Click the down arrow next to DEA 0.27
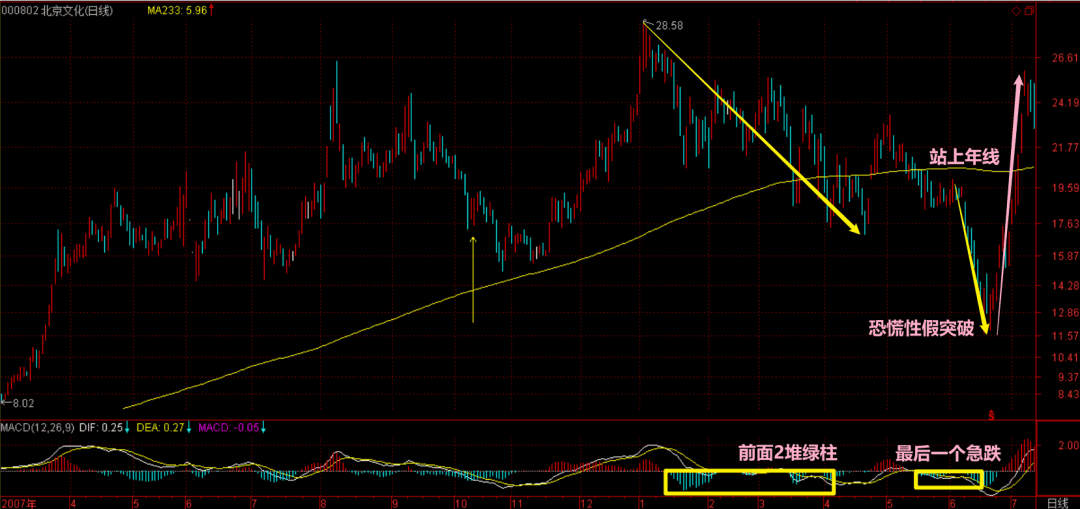 click(190, 428)
